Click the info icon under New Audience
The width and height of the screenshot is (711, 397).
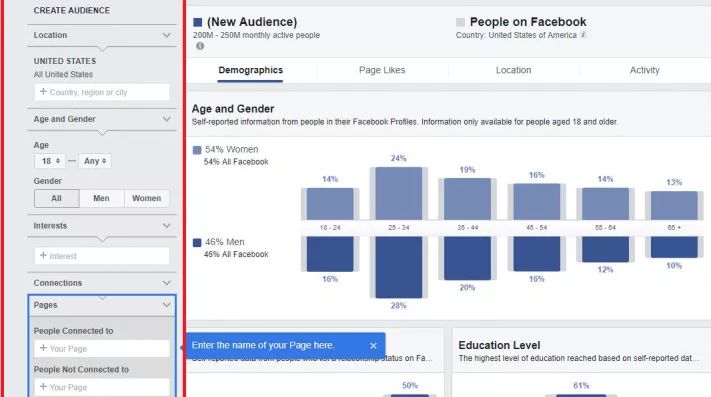pos(200,46)
